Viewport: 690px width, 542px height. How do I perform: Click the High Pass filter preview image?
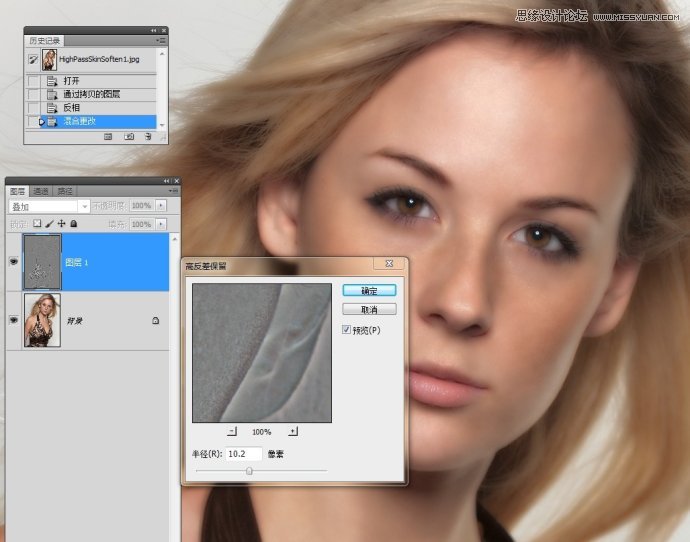click(262, 353)
